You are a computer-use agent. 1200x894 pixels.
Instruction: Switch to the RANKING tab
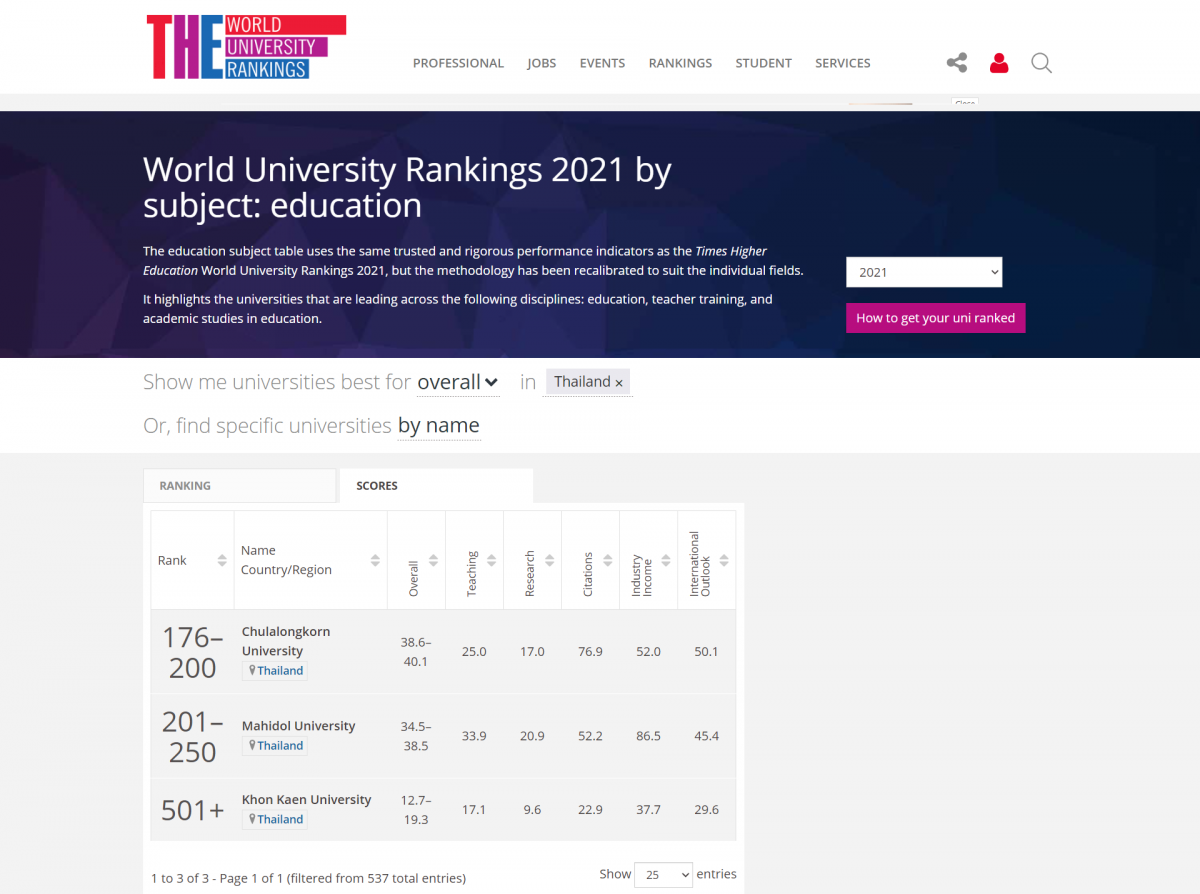[x=240, y=485]
